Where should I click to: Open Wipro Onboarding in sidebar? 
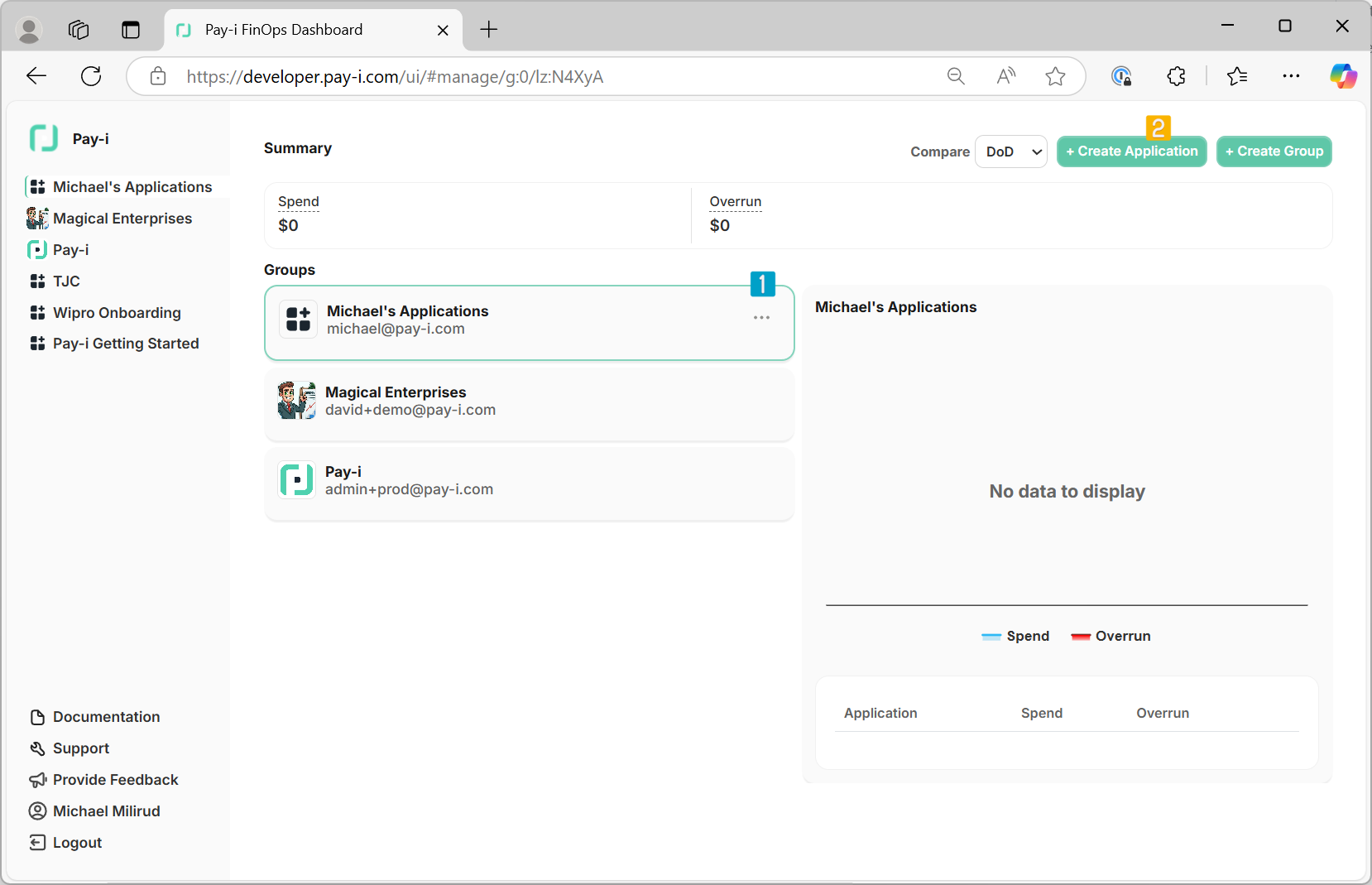point(117,313)
